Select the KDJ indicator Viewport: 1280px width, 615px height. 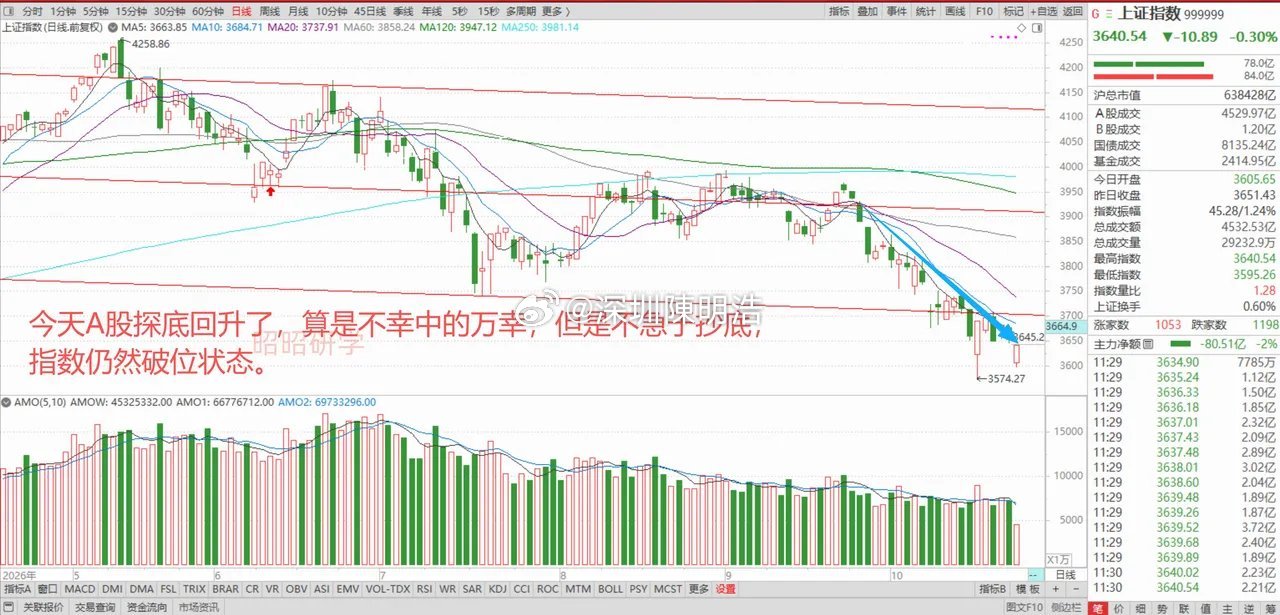pyautogui.click(x=498, y=589)
